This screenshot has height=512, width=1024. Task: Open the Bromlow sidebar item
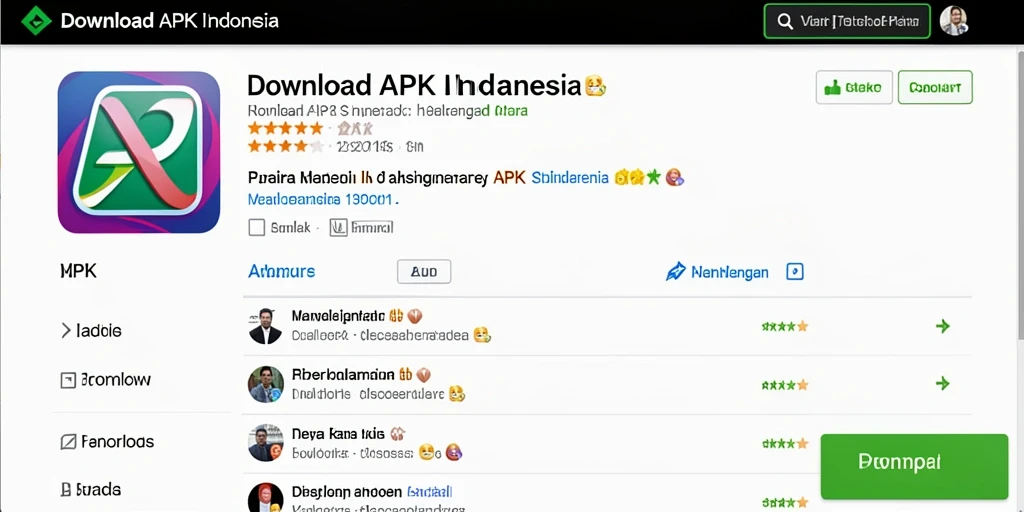point(106,379)
